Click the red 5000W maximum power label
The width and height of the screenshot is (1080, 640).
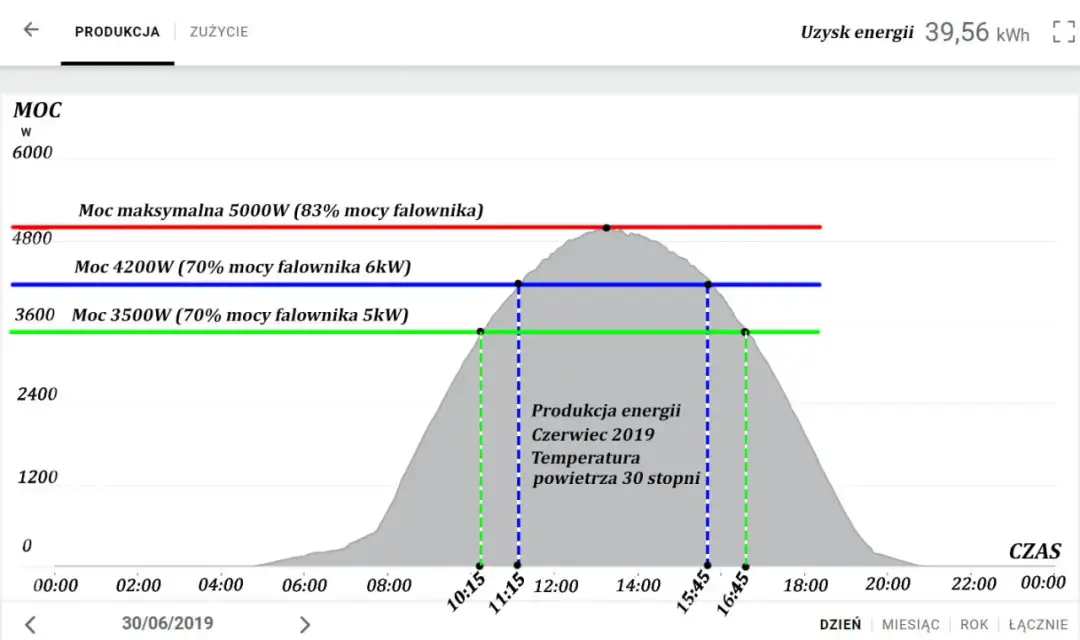click(281, 211)
